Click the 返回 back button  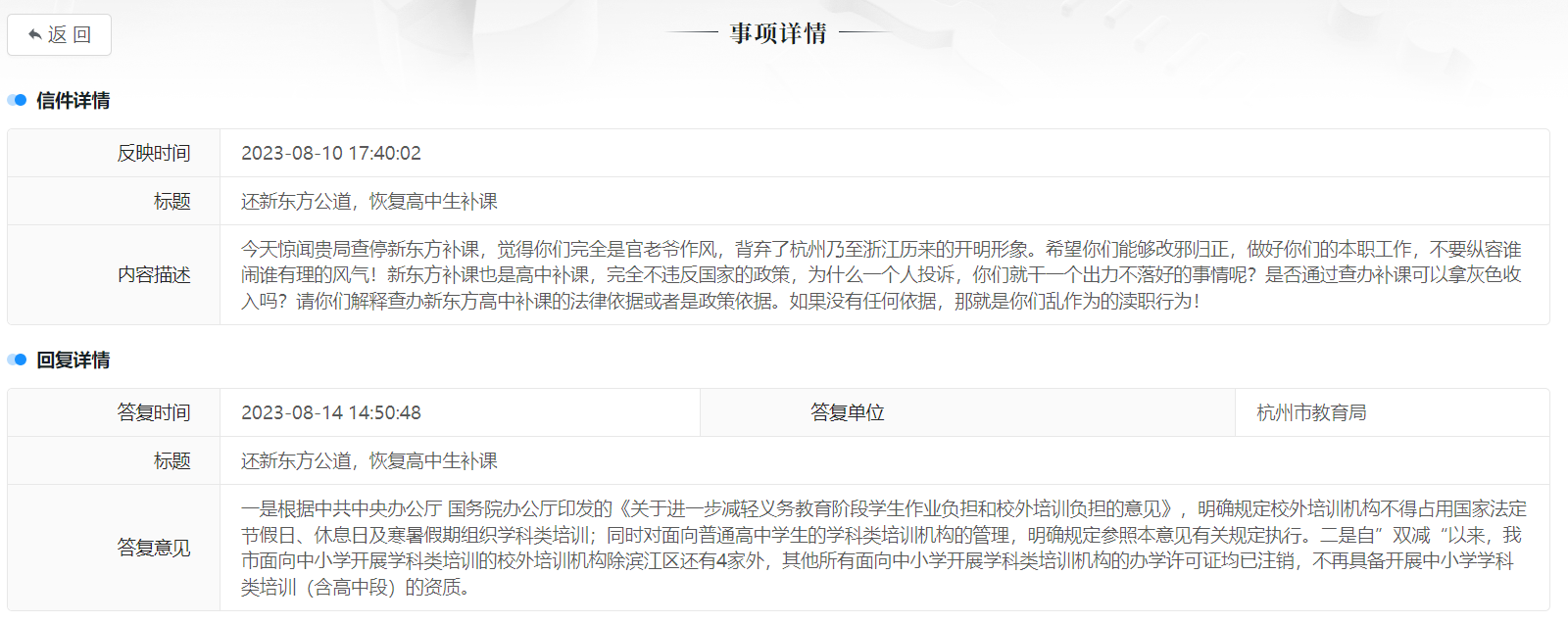point(59,35)
